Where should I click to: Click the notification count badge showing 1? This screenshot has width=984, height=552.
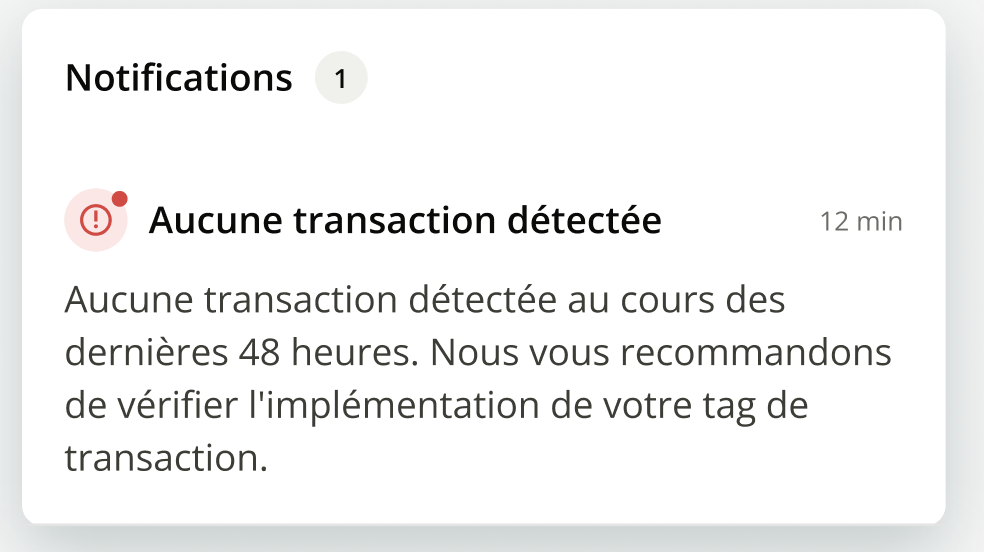coord(340,79)
